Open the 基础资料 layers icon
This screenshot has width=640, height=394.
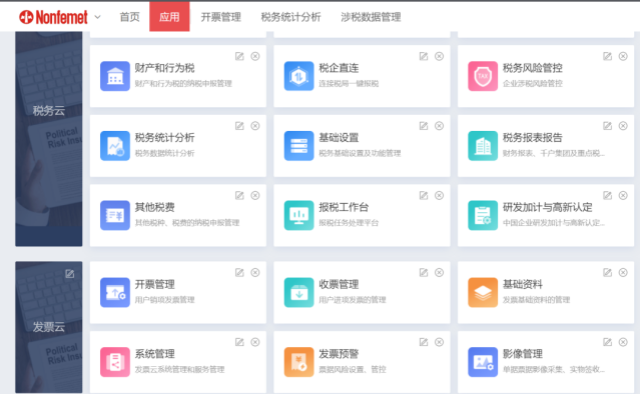pos(483,292)
